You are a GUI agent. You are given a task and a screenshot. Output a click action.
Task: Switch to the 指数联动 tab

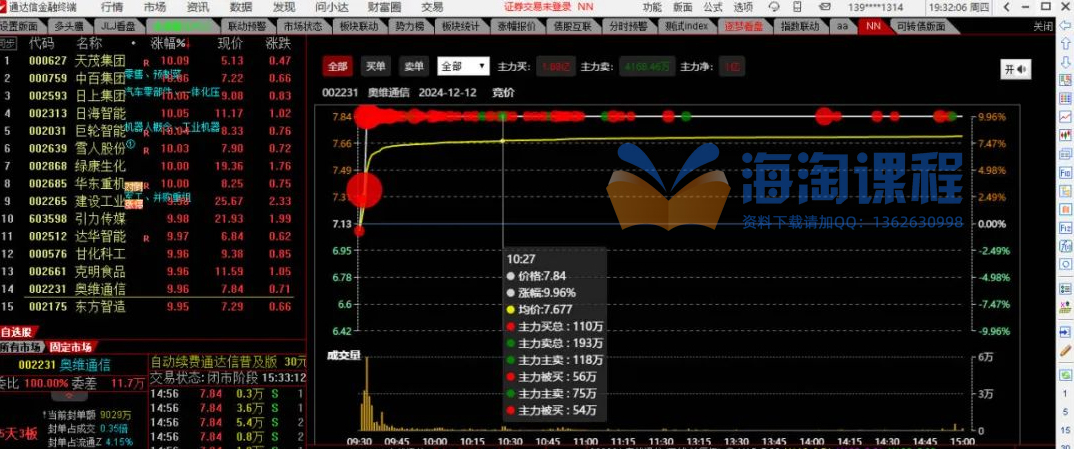800,26
